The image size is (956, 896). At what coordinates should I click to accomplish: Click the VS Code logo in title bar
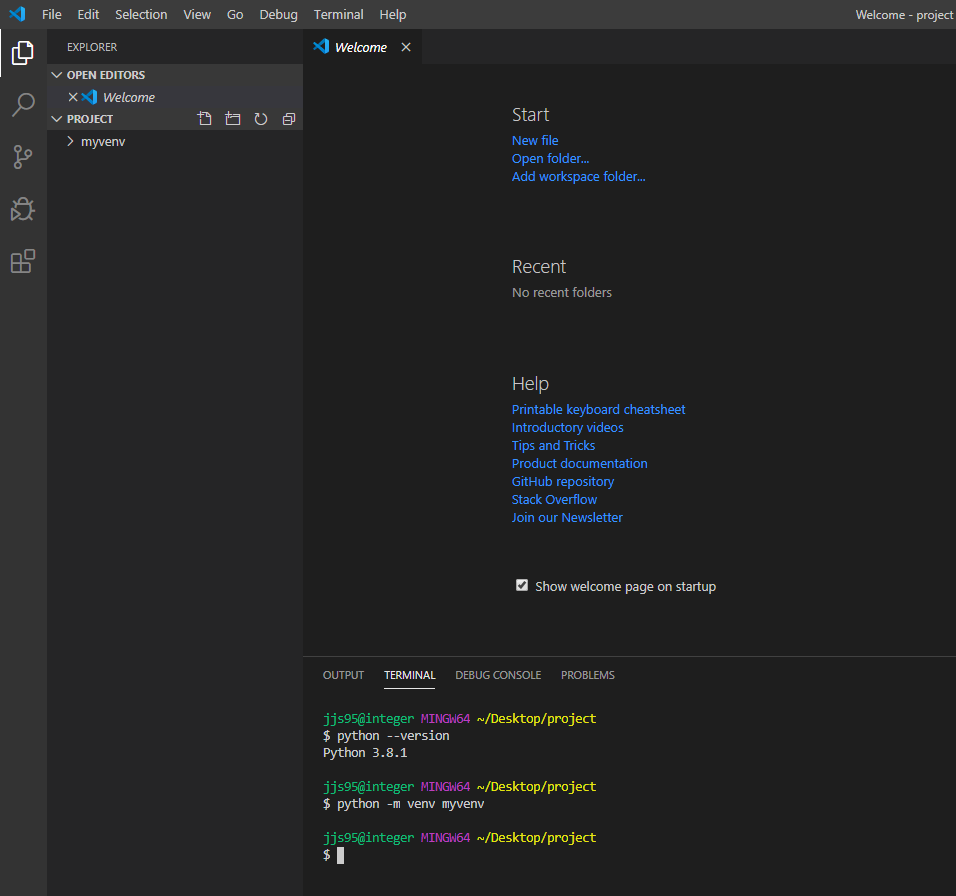coord(17,14)
